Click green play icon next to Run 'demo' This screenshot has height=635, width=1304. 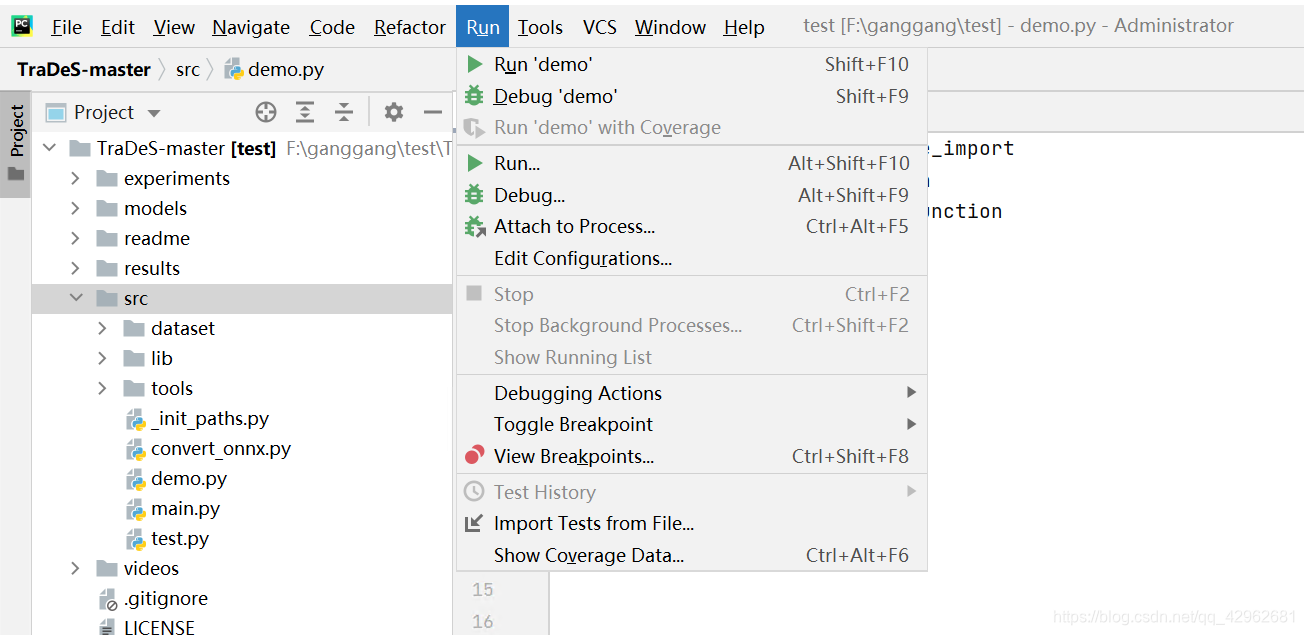tap(475, 65)
